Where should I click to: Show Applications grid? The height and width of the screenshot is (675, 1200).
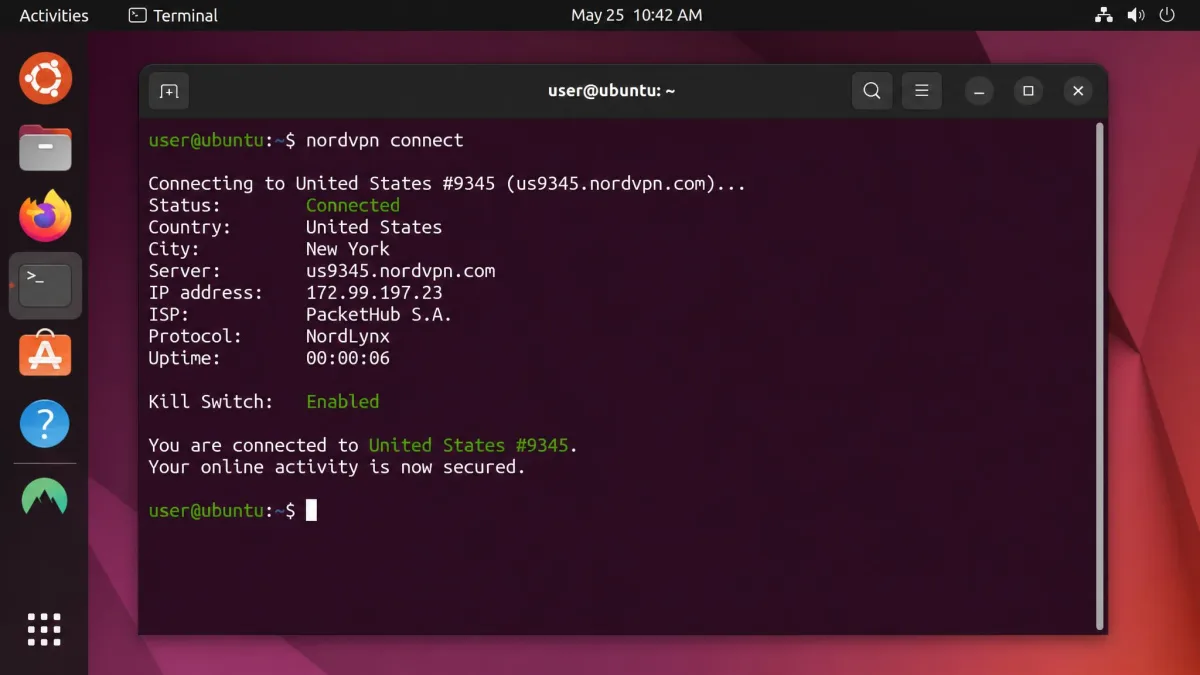click(x=44, y=630)
